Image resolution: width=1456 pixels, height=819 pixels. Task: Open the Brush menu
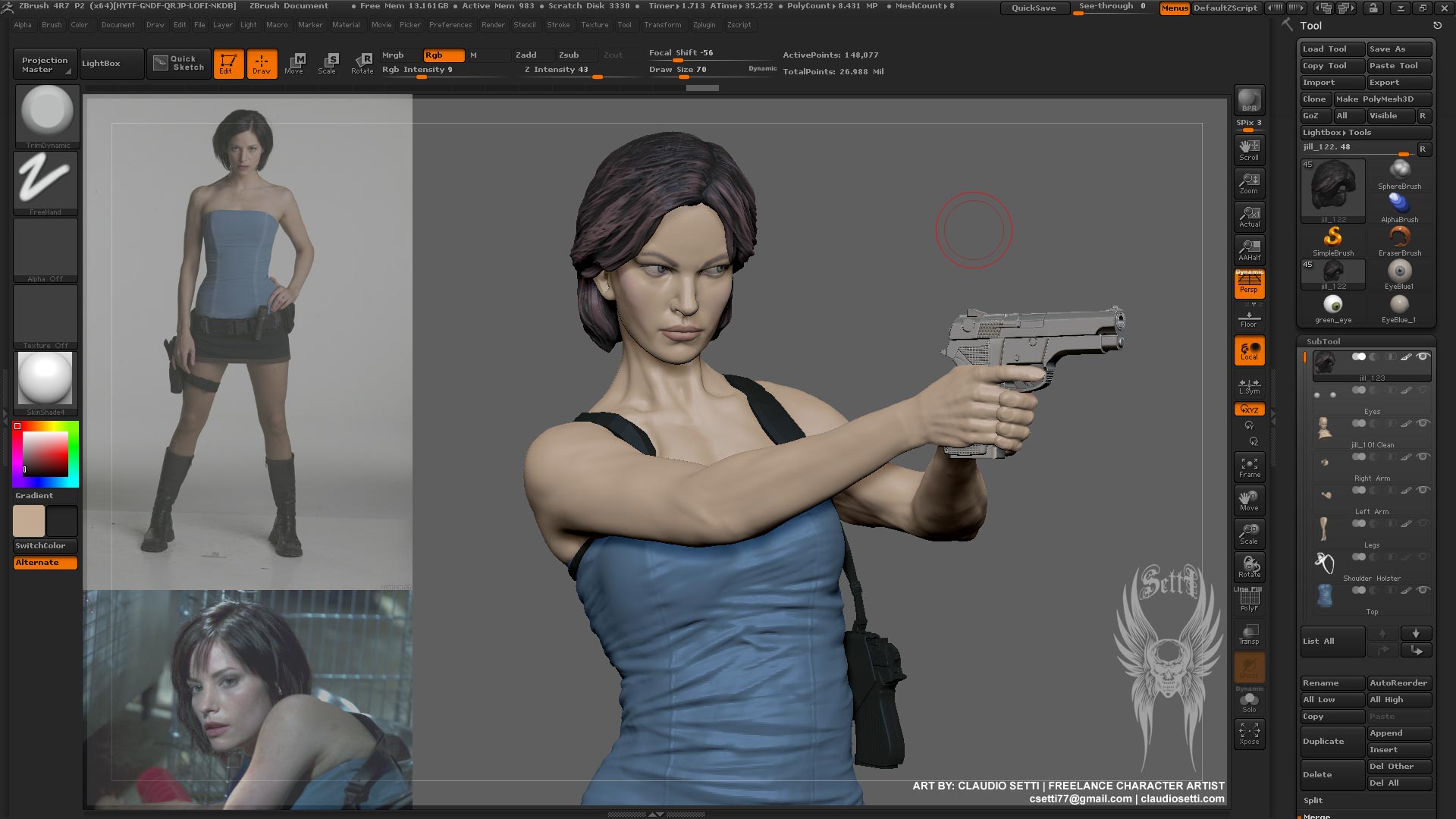(52, 25)
